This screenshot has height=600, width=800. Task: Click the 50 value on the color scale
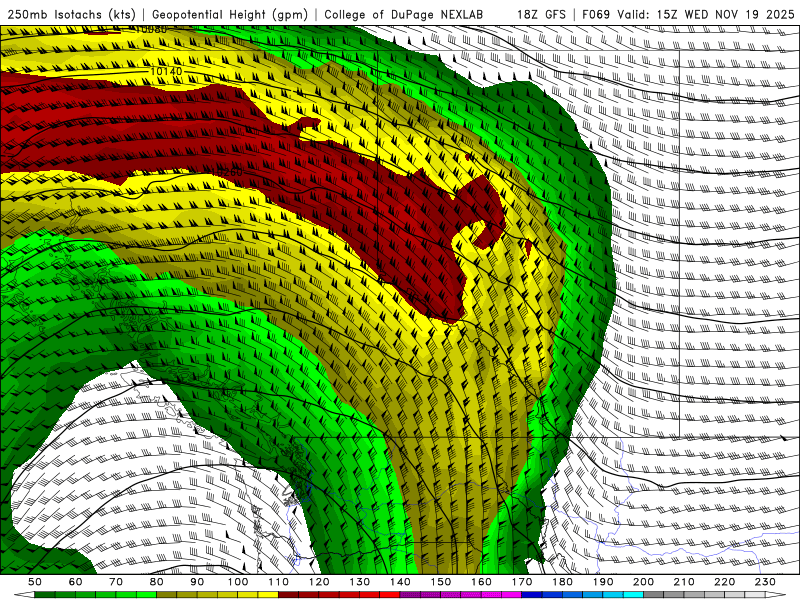35,582
